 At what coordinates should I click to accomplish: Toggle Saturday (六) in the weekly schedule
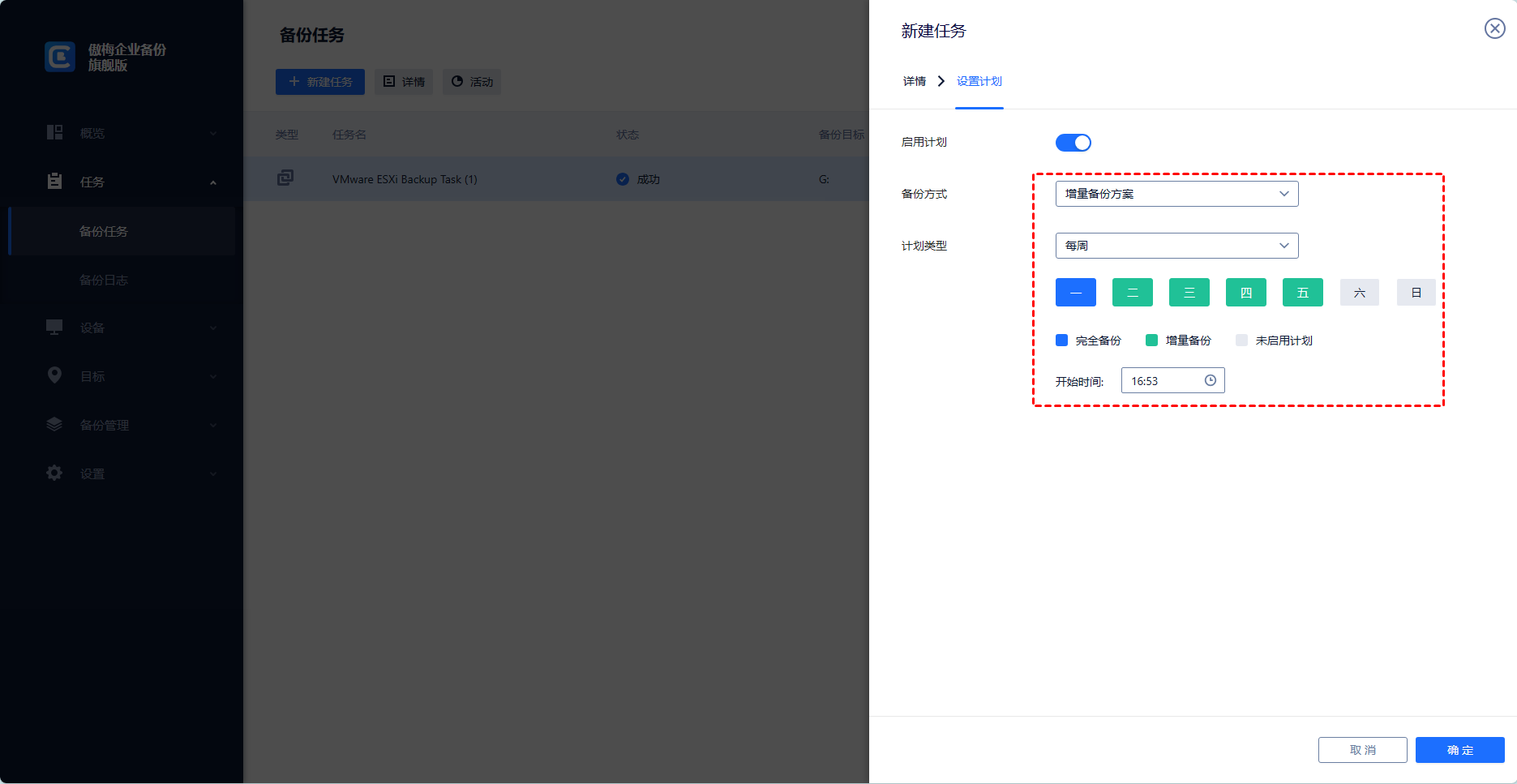1359,293
